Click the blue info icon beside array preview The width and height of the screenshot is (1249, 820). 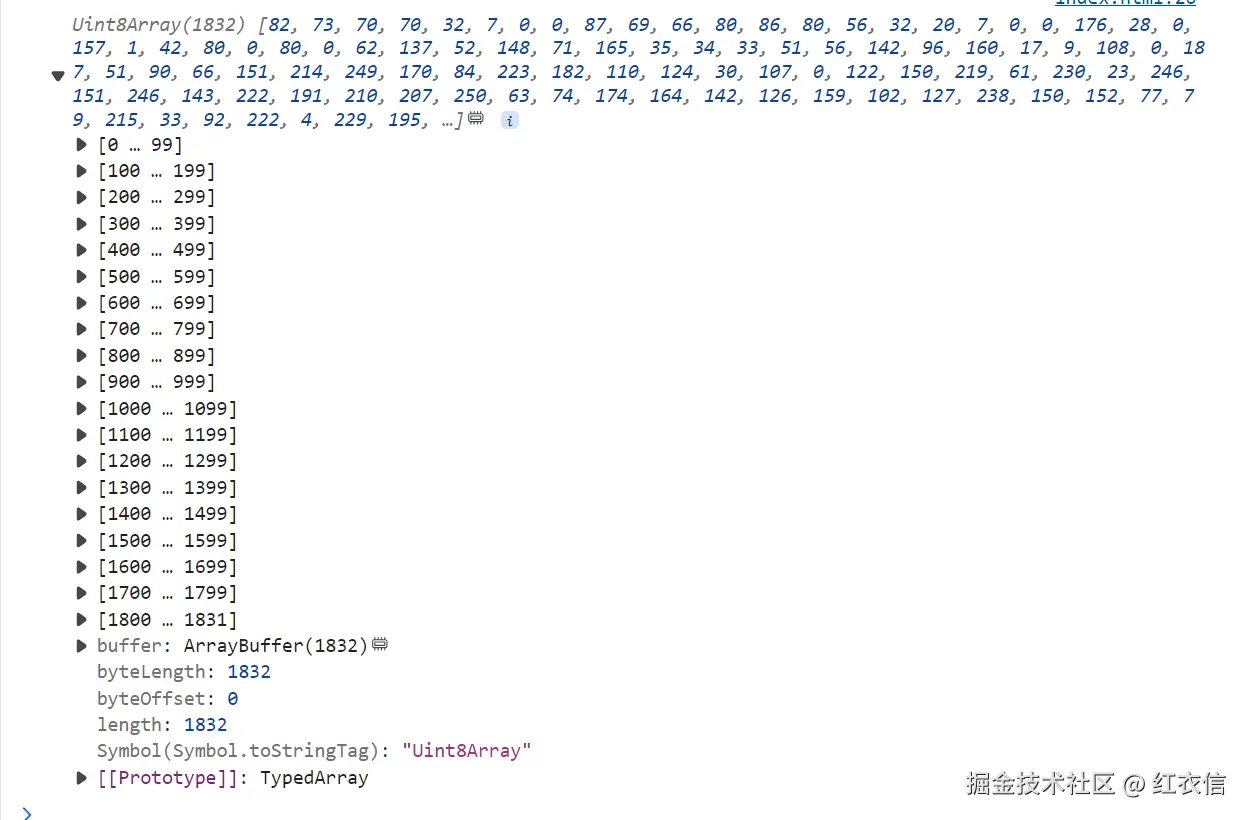[x=509, y=120]
